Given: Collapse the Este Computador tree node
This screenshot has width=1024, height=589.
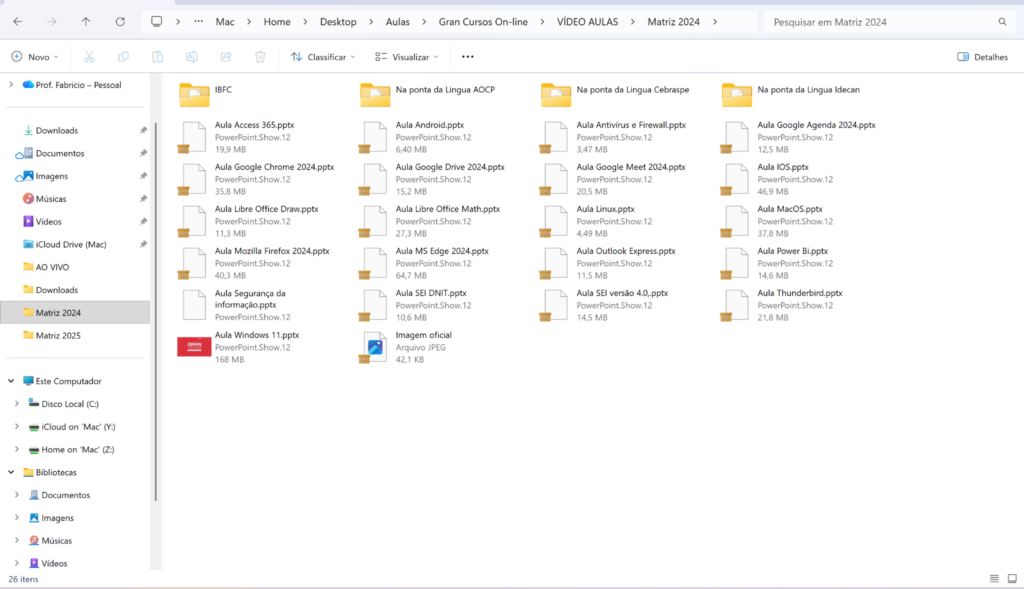Looking at the screenshot, I should 11,381.
